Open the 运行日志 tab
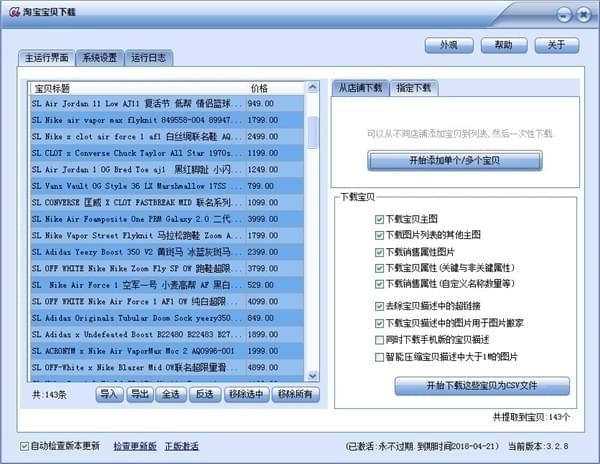The height and width of the screenshot is (464, 600). [149, 58]
